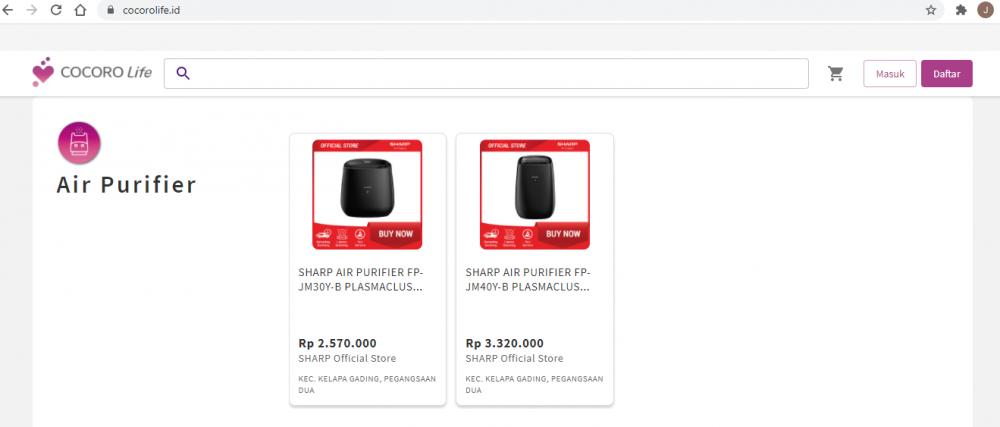This screenshot has width=1000, height=427.
Task: Open the FP-JM40Y-B product image
Action: click(534, 194)
